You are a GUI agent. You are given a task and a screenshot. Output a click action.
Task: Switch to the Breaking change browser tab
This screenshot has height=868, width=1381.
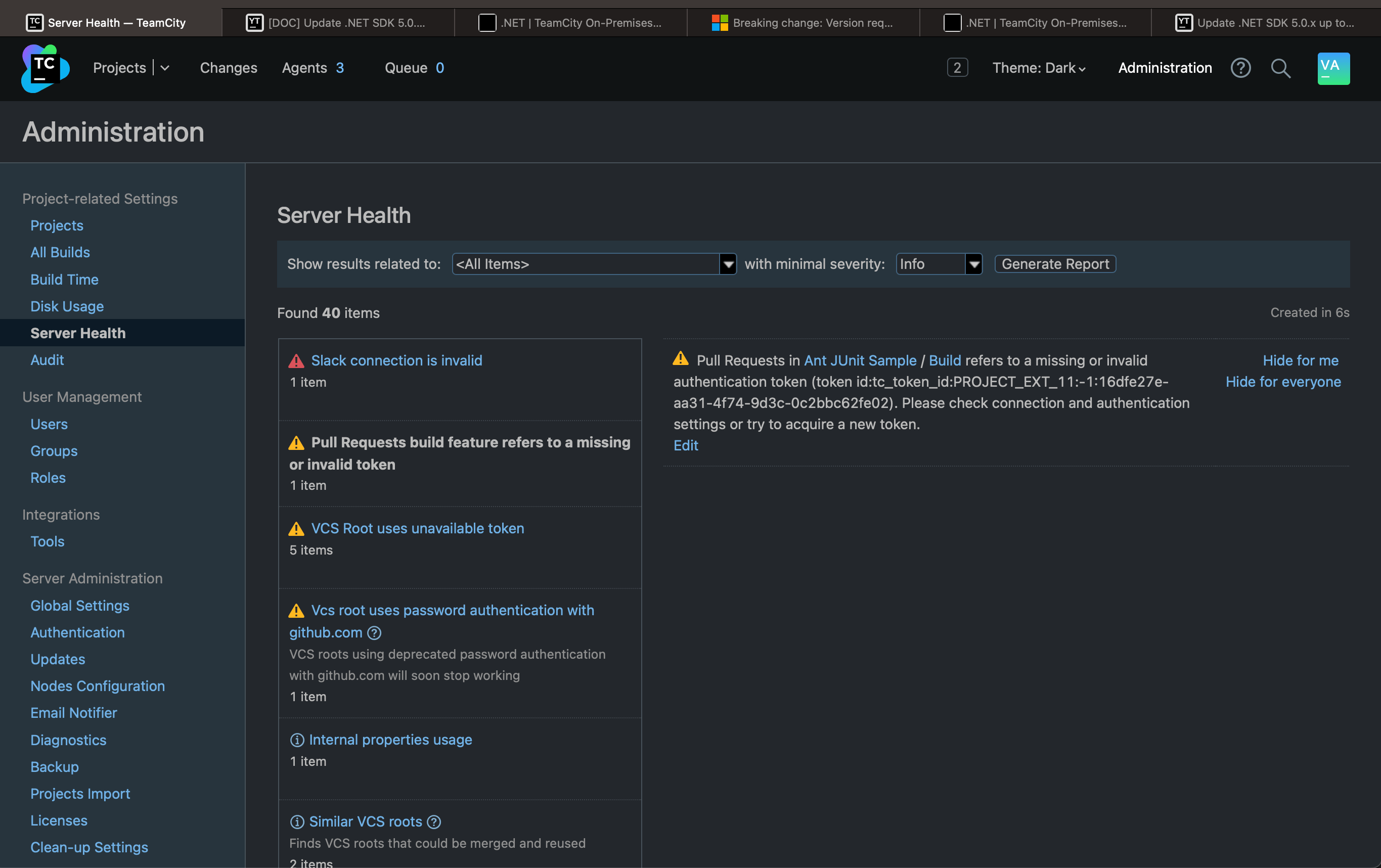click(803, 23)
